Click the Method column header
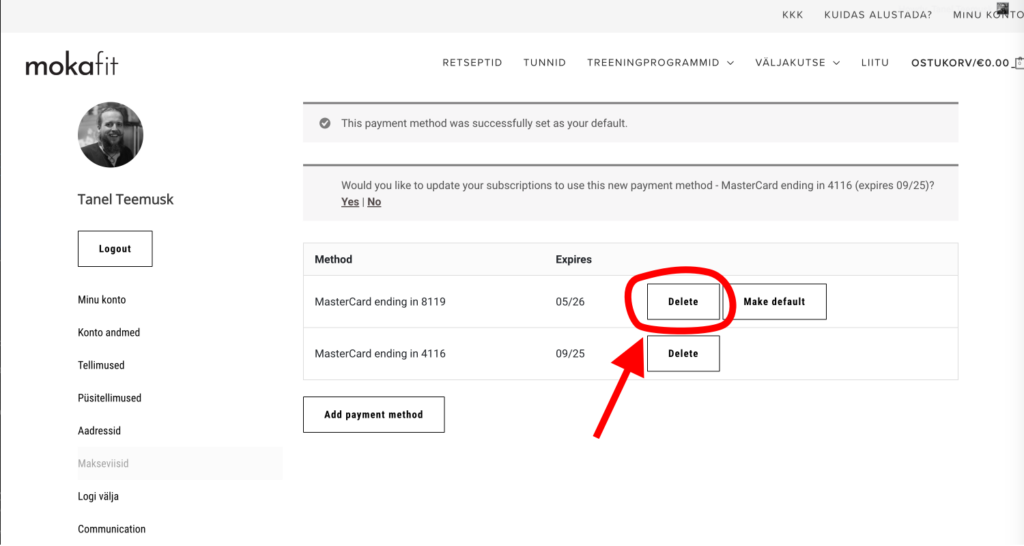1024x546 pixels. pyautogui.click(x=333, y=259)
